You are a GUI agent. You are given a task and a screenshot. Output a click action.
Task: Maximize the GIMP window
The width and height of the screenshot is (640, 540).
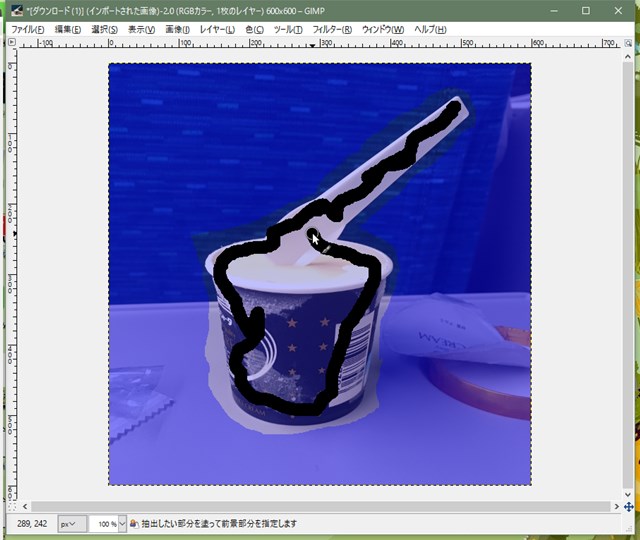(586, 10)
